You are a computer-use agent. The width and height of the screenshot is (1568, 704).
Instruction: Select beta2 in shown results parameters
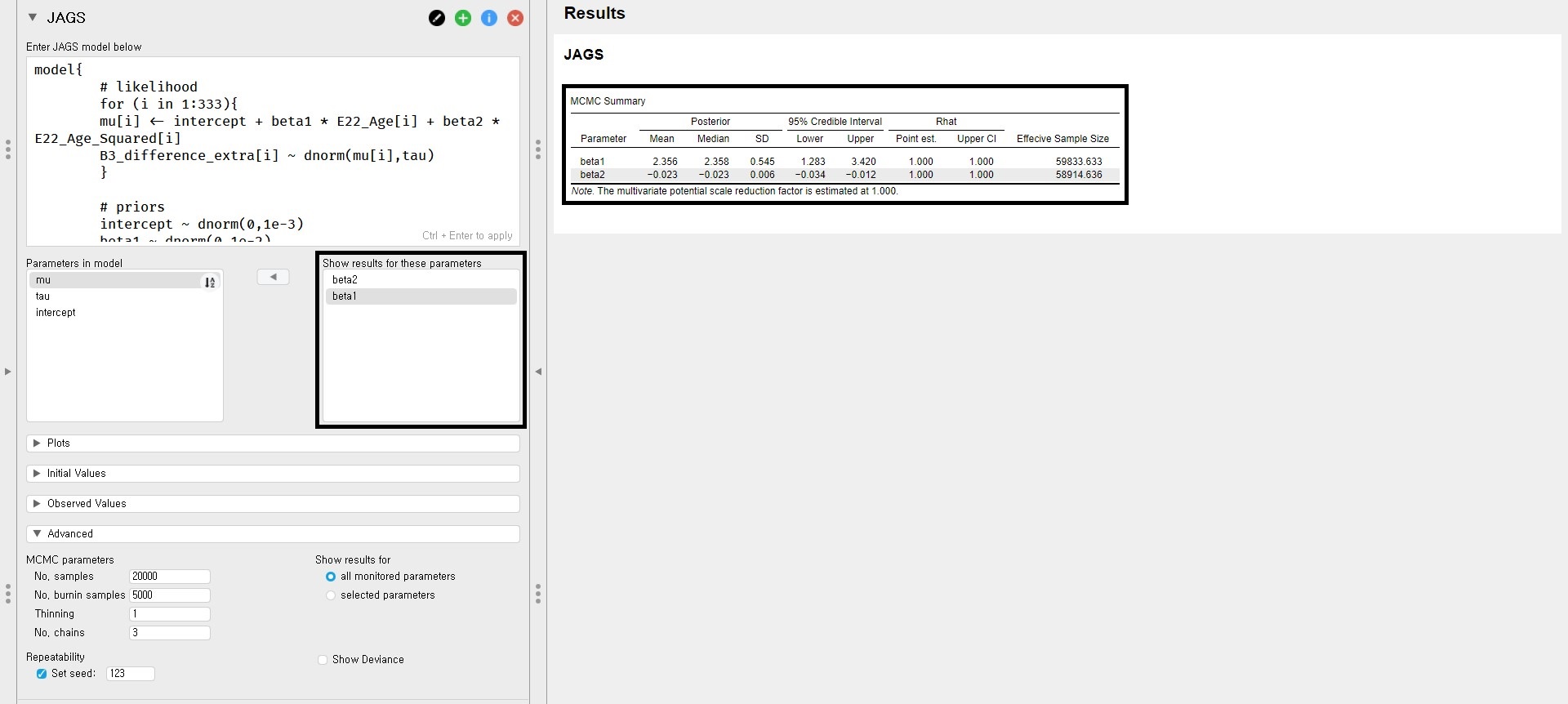pos(421,280)
